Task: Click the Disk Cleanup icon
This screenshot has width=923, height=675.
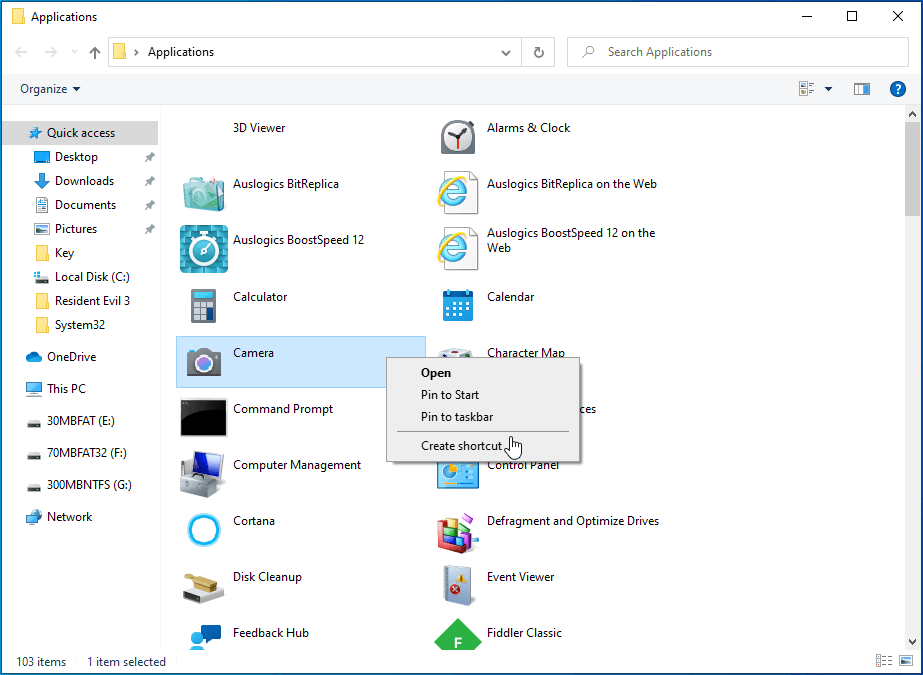Action: coord(203,585)
